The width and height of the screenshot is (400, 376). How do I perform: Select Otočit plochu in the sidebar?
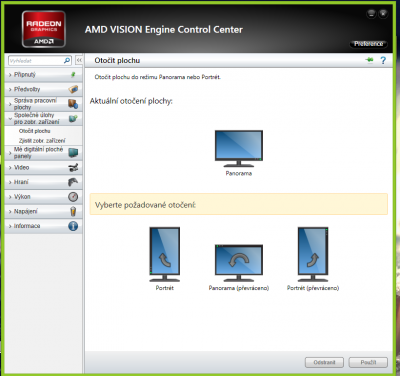pos(35,131)
